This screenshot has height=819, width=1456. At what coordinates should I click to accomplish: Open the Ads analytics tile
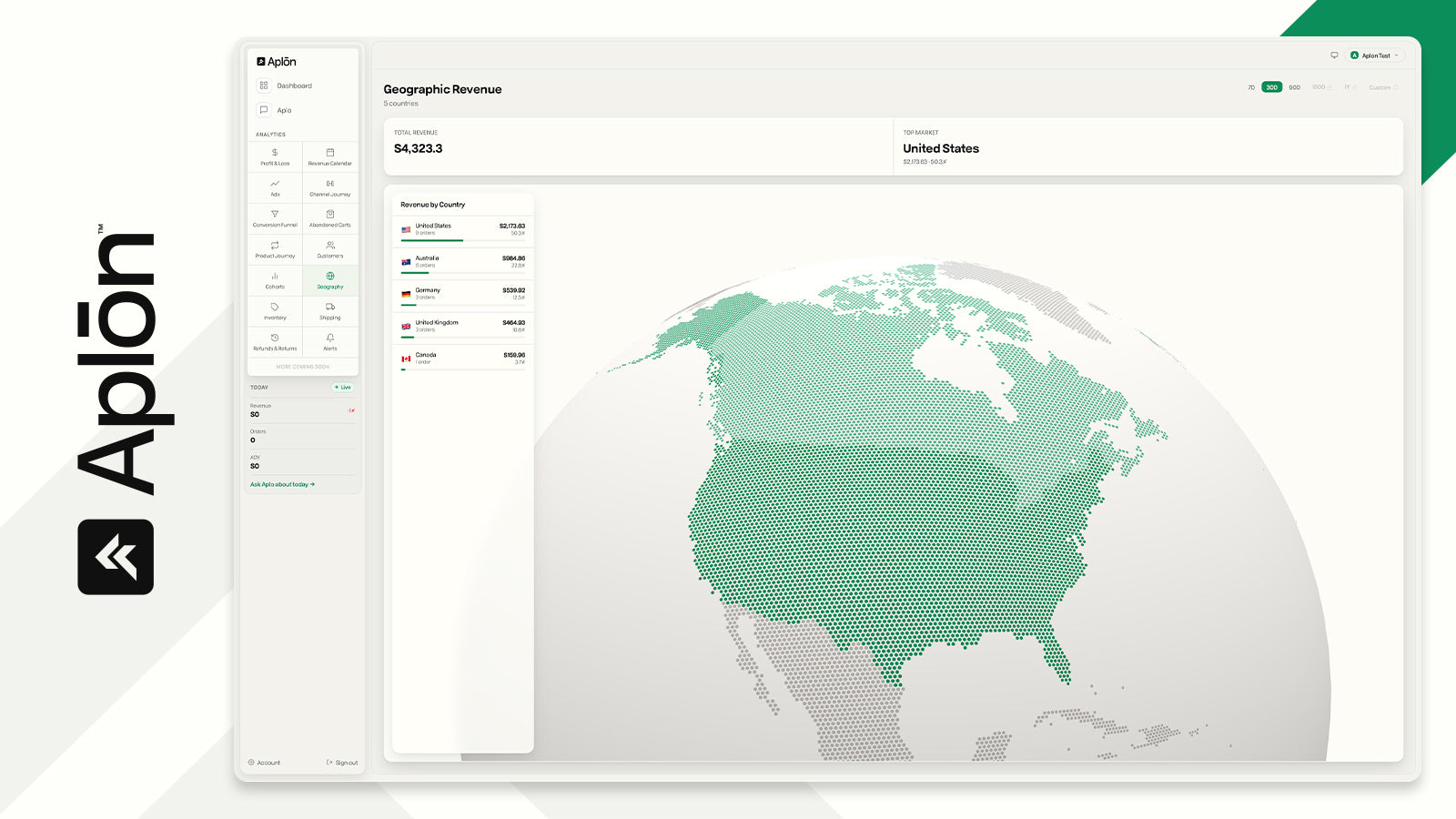click(275, 187)
